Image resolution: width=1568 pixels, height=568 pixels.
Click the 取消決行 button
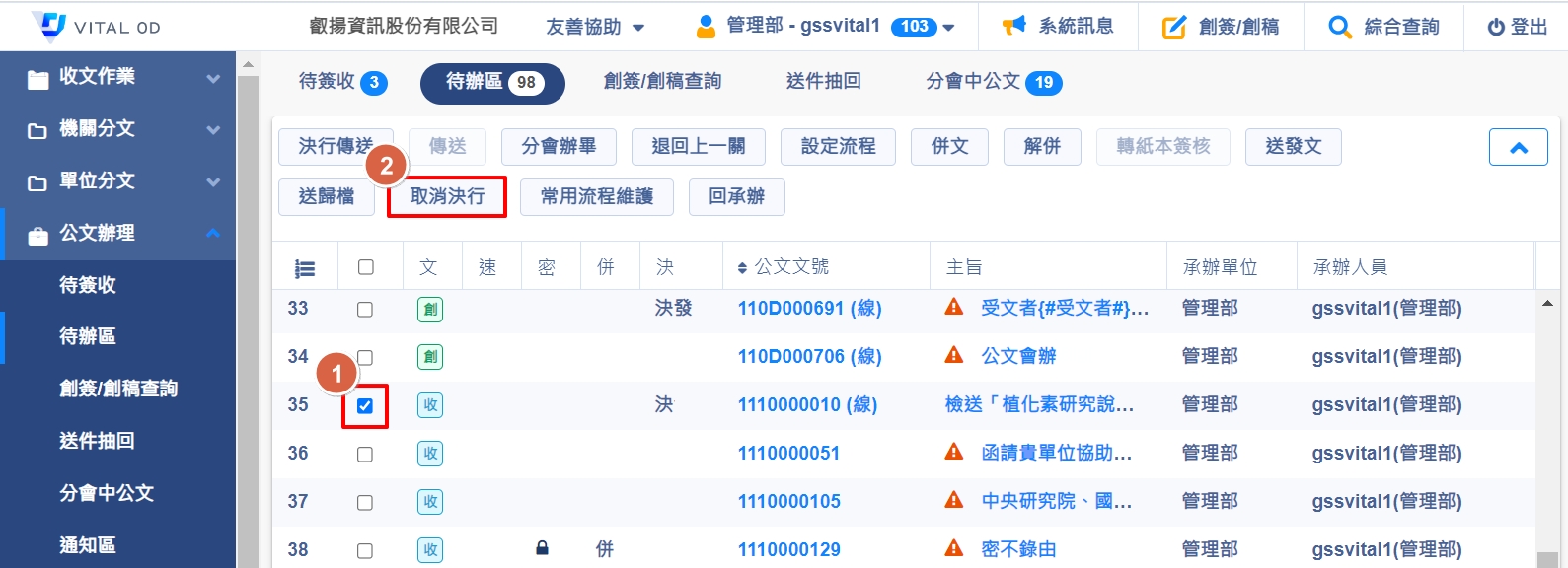(447, 197)
